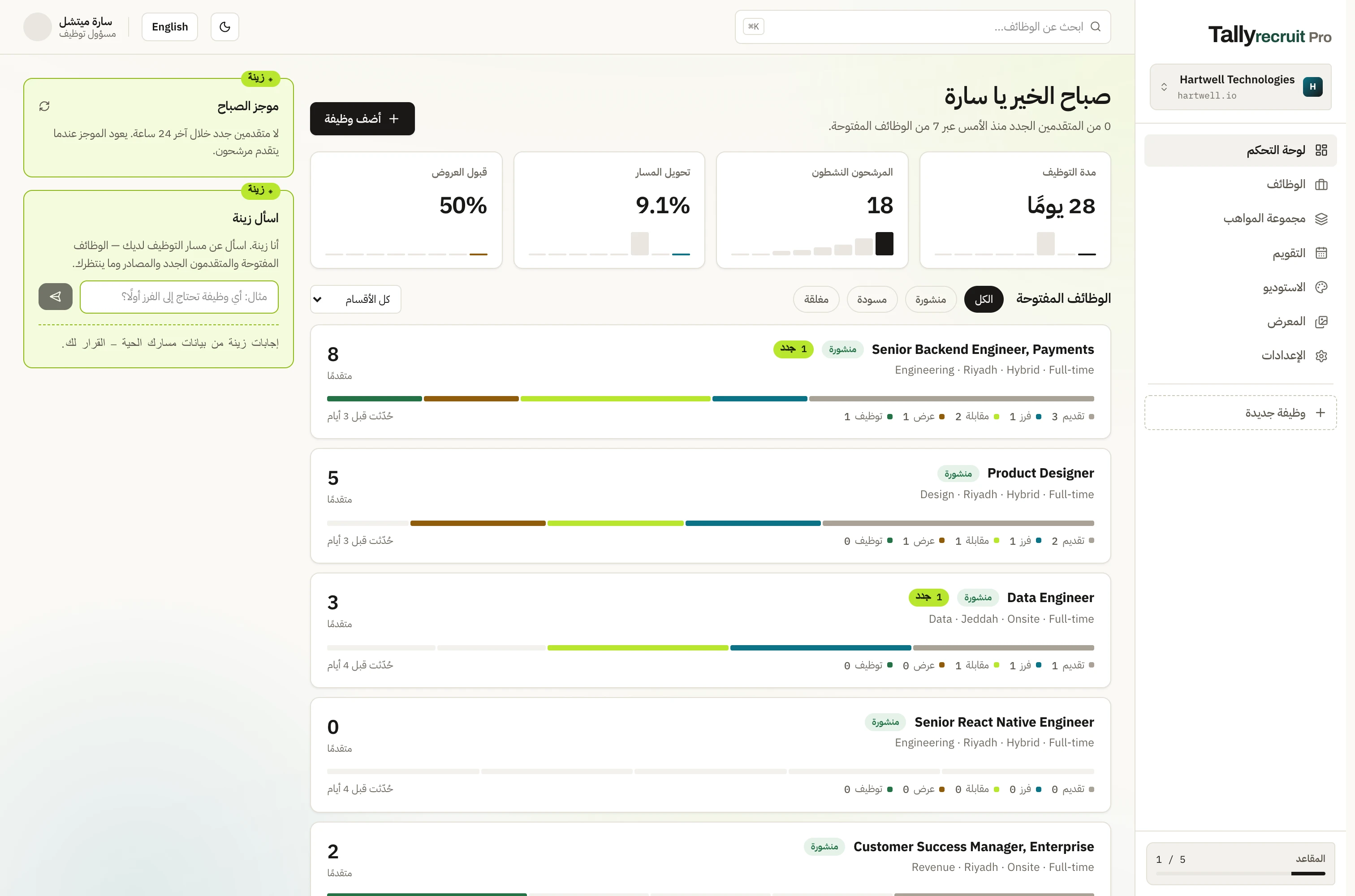This screenshot has width=1355, height=896.
Task: Click the 3 متقدمًا count on Data Engineer
Action: (340, 611)
